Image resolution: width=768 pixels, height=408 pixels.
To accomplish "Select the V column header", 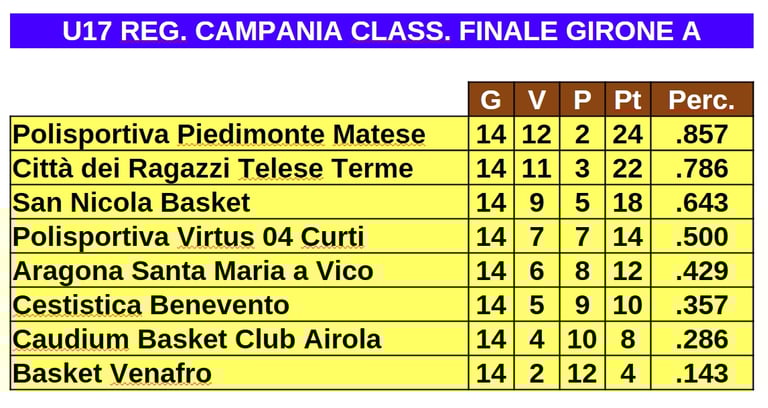I will (537, 100).
